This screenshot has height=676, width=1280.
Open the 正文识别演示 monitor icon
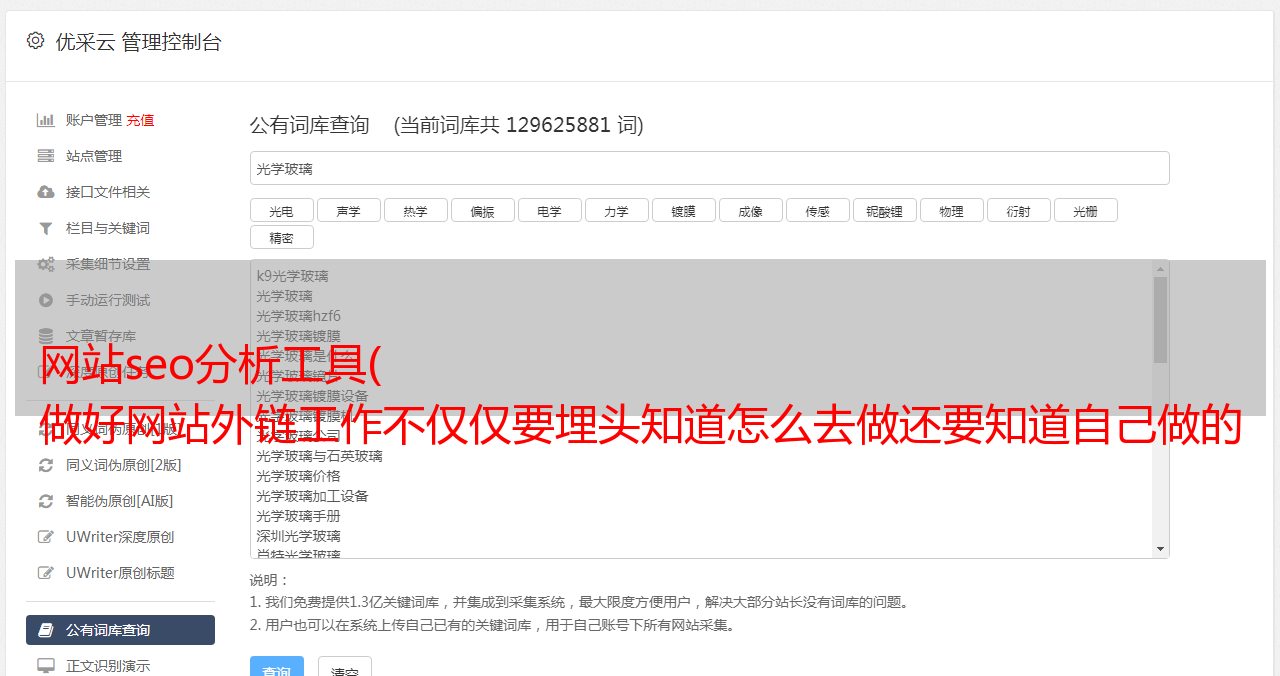tap(46, 666)
